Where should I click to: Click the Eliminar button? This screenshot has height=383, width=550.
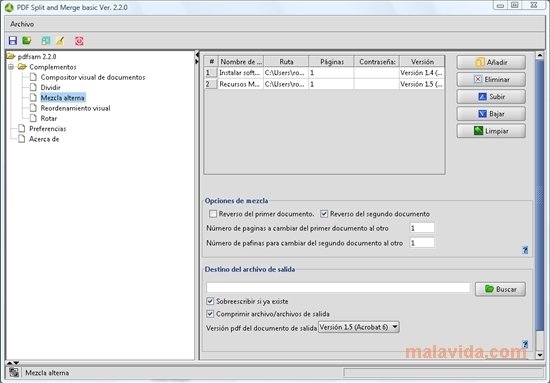(x=491, y=79)
